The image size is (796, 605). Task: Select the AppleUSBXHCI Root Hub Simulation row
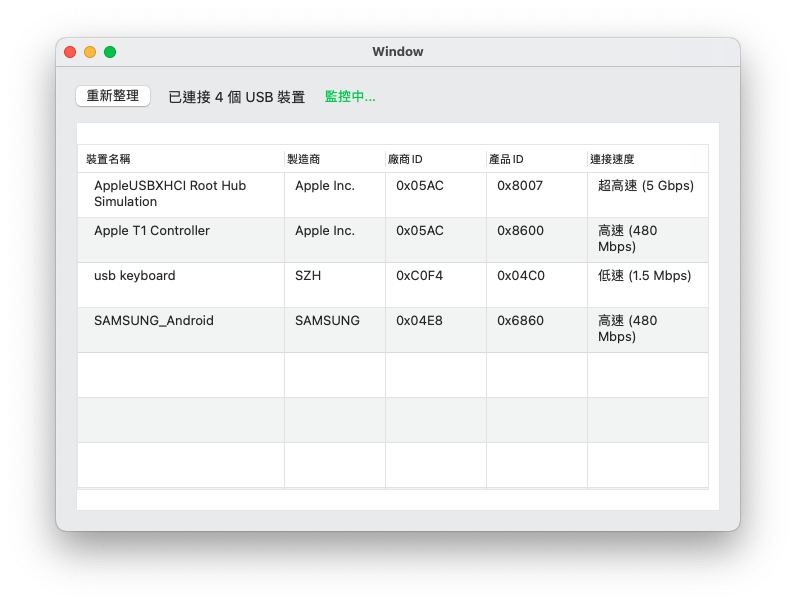[170, 194]
